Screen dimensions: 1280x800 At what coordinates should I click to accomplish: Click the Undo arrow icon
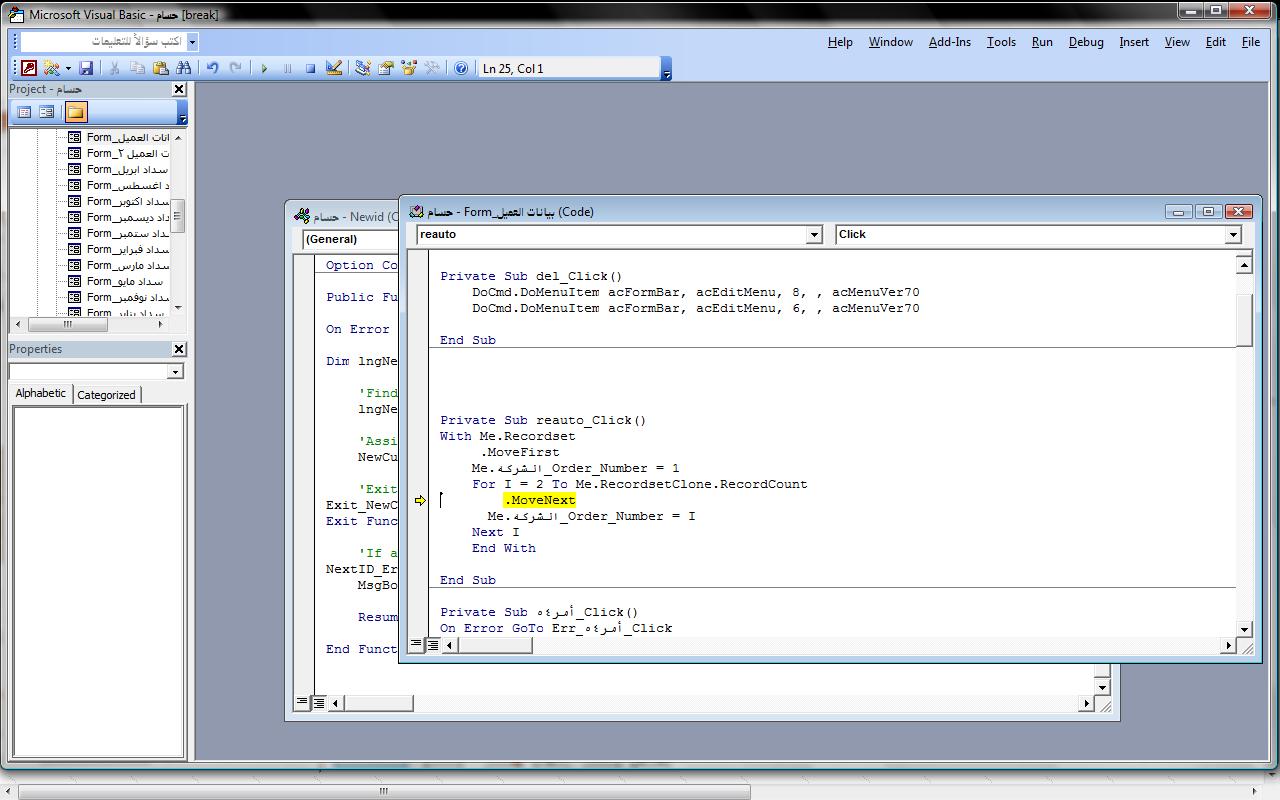click(x=212, y=68)
